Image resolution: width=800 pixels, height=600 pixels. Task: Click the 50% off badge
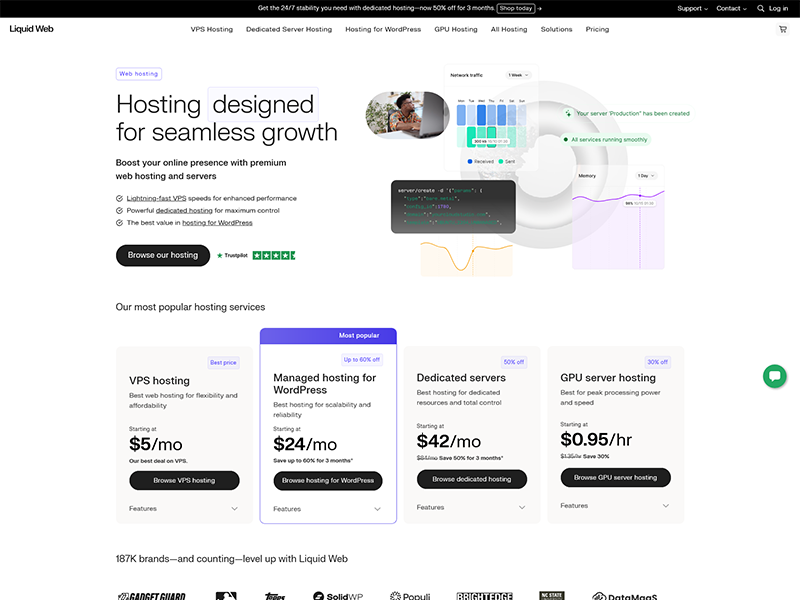coord(514,362)
